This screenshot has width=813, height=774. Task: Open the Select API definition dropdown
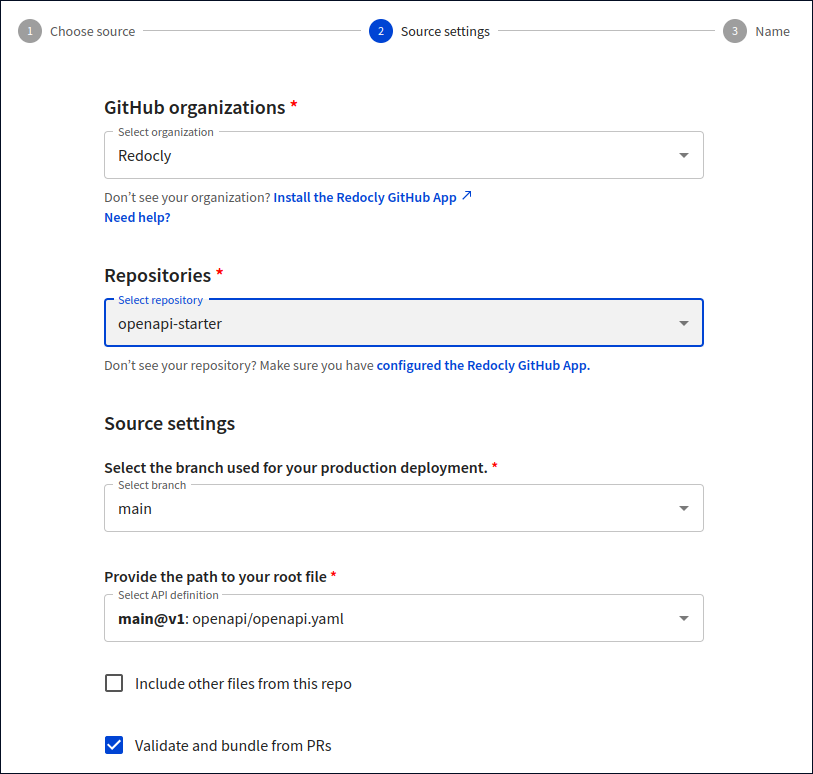tap(403, 618)
